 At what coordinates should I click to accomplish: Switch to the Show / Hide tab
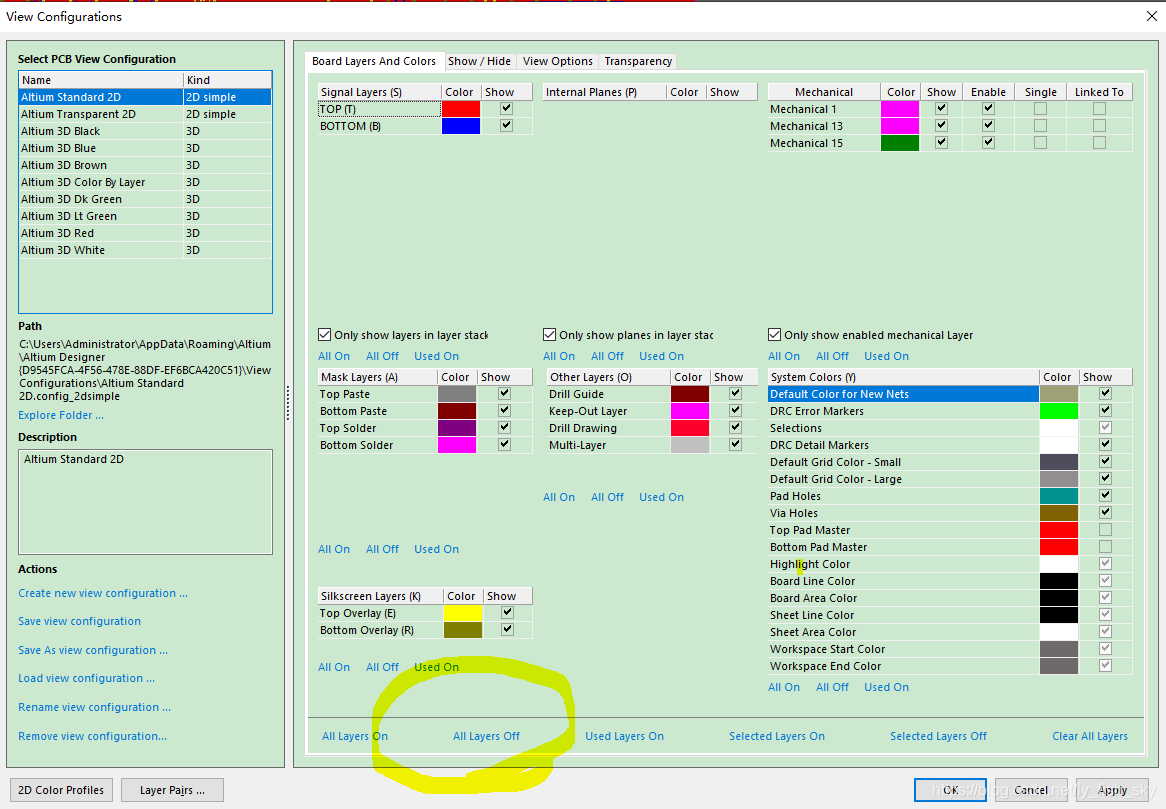click(x=479, y=61)
